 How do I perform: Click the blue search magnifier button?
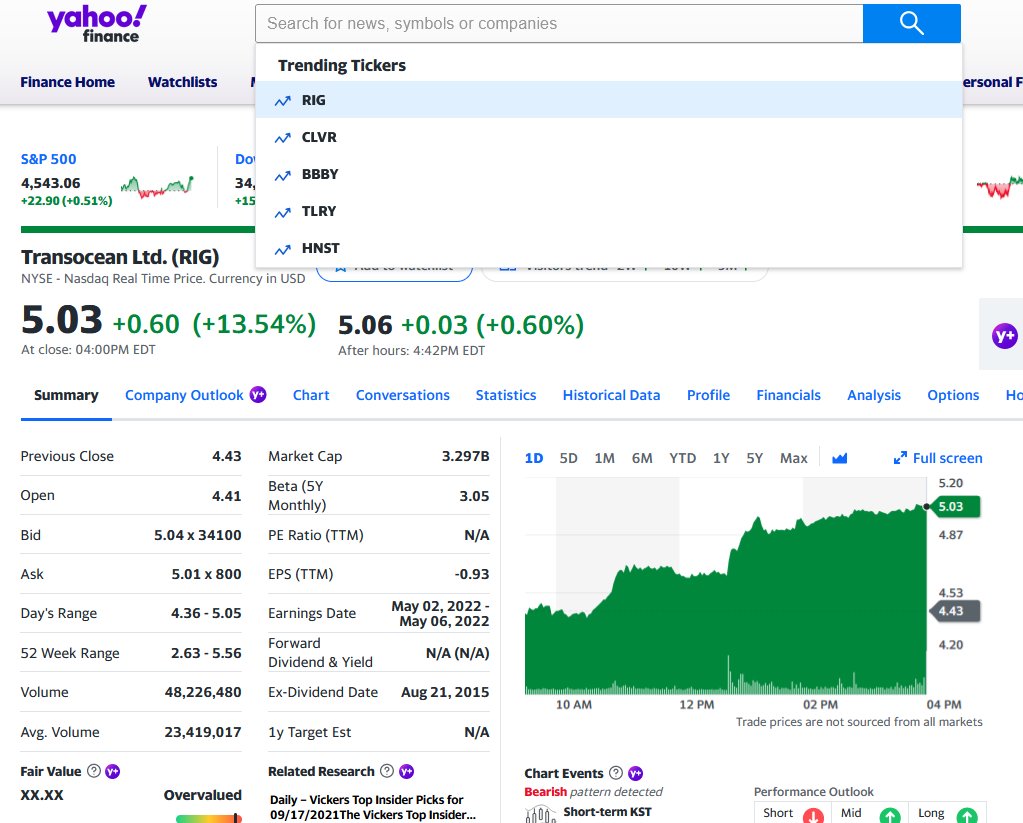click(911, 23)
